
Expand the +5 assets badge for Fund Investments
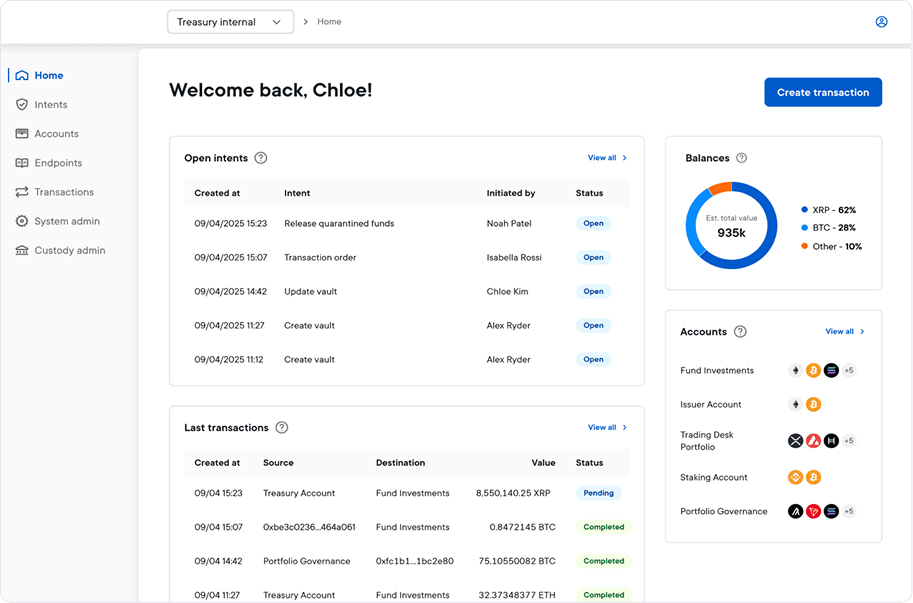point(849,370)
